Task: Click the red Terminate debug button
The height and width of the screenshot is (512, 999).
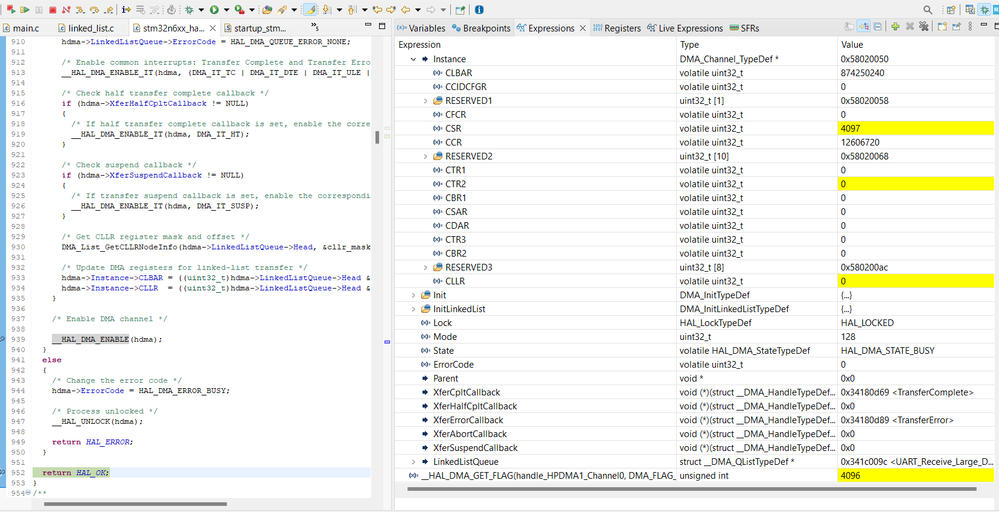Action: click(52, 10)
